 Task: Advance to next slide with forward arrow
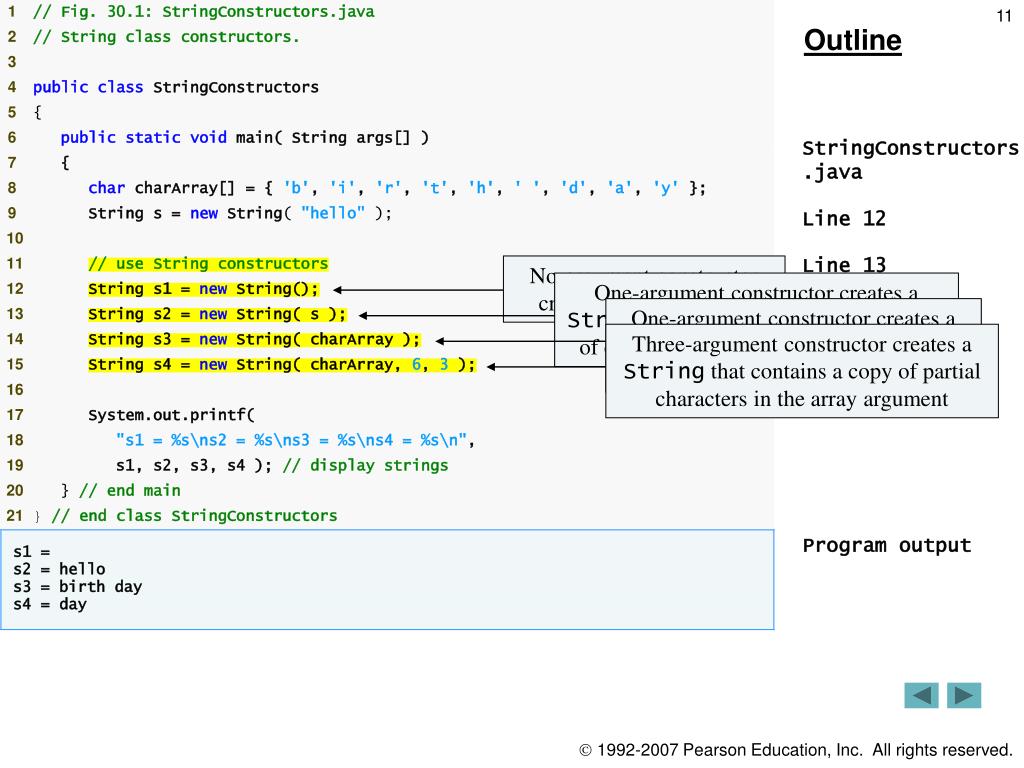(964, 696)
